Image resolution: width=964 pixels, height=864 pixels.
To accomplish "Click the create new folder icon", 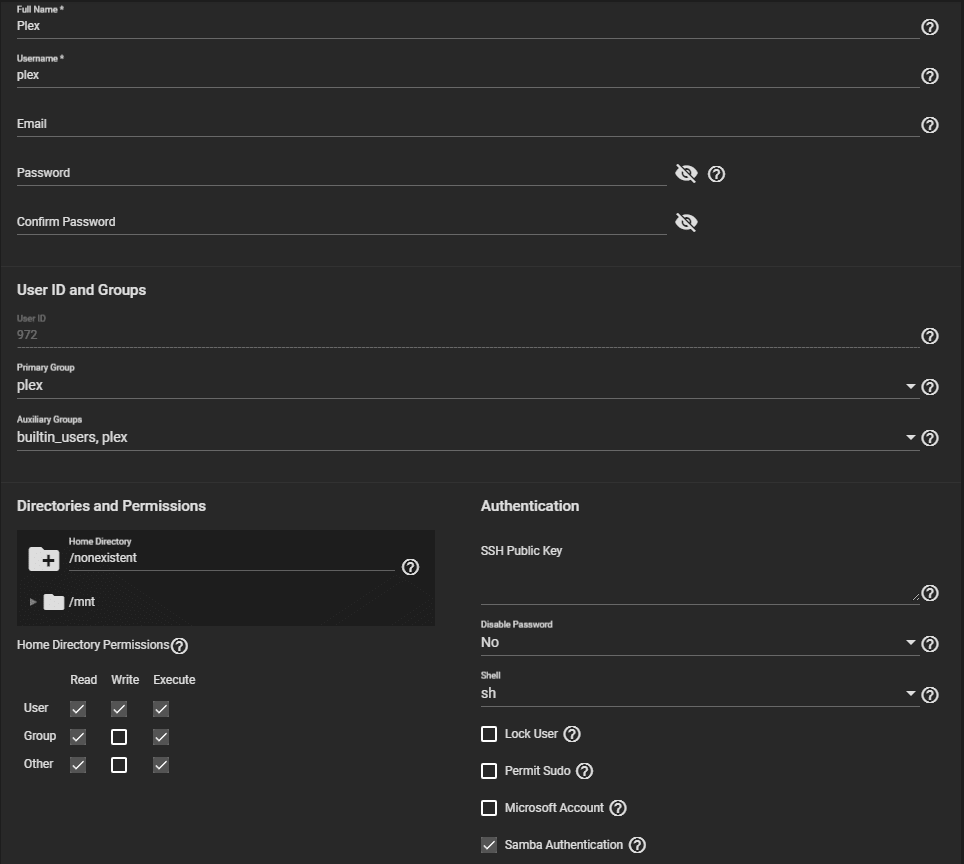I will point(44,559).
